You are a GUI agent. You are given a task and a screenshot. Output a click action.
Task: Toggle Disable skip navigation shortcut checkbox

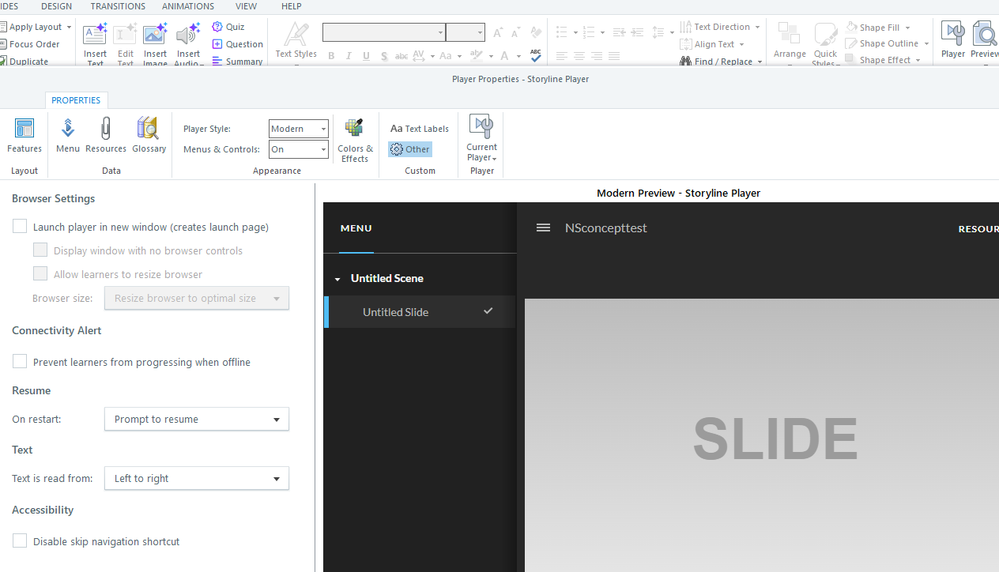coord(20,541)
